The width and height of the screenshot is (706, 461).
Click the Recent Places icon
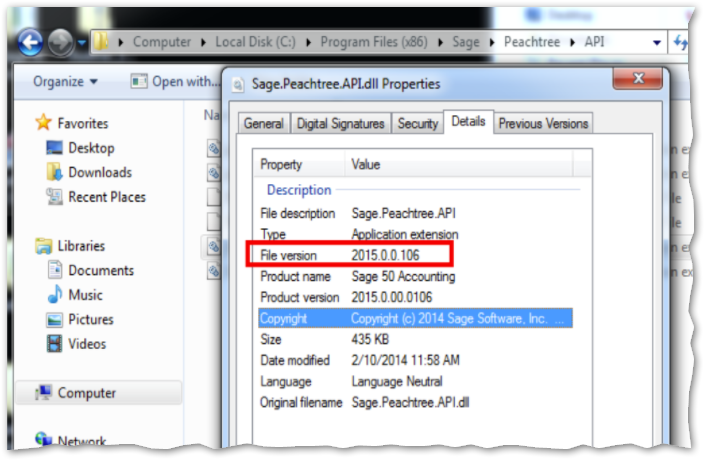click(x=54, y=197)
